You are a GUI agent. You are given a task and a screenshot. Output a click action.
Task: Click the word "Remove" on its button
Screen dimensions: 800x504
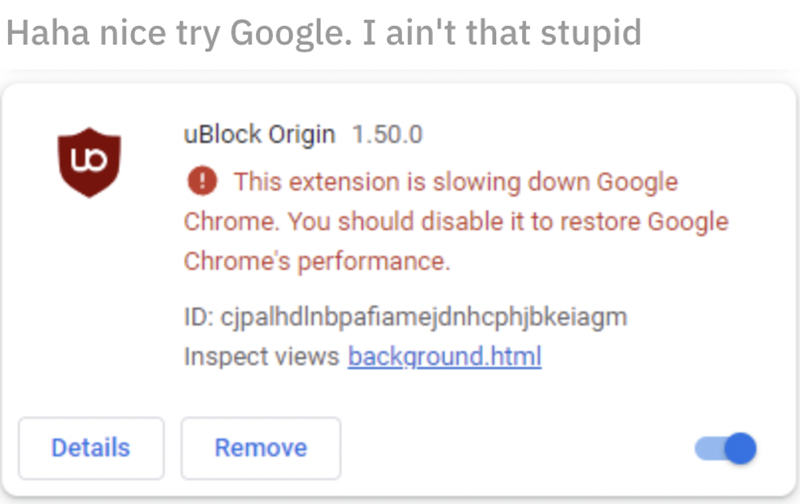point(260,448)
